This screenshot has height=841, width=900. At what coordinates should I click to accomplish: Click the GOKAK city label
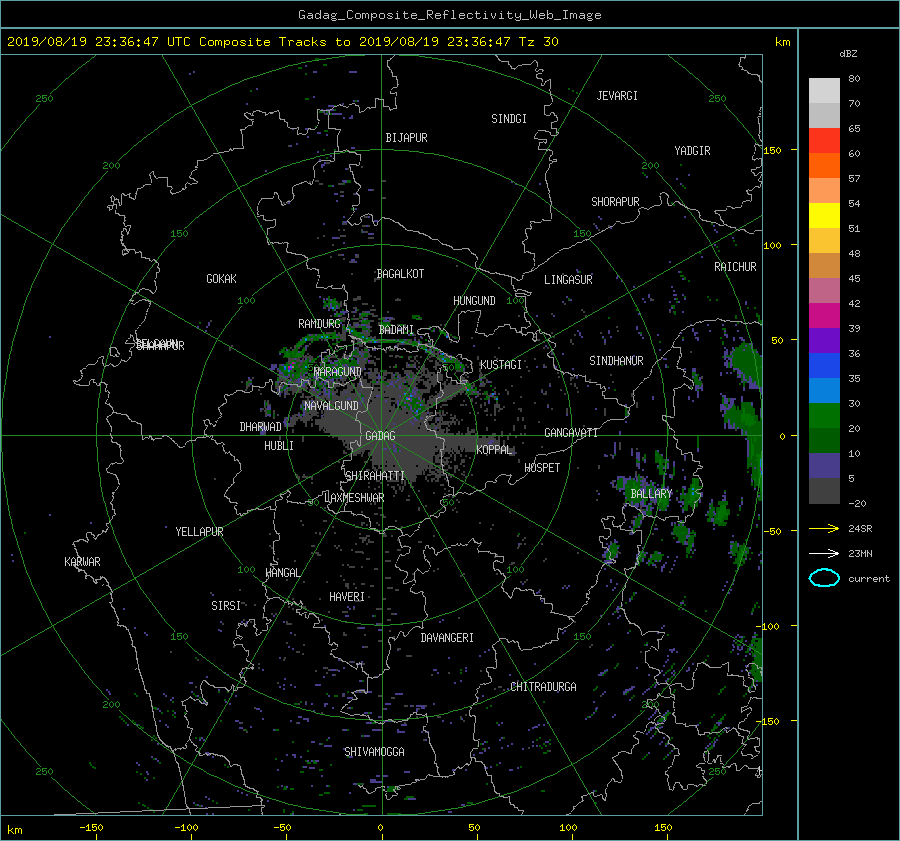pyautogui.click(x=222, y=278)
